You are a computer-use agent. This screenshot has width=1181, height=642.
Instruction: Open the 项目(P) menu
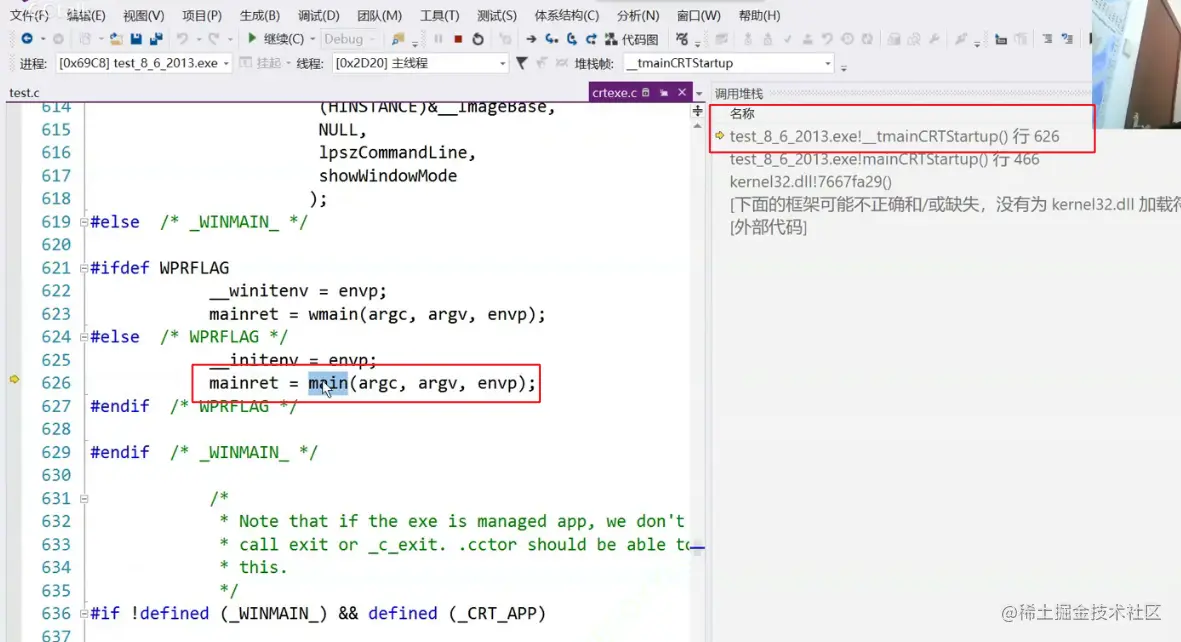(x=202, y=15)
